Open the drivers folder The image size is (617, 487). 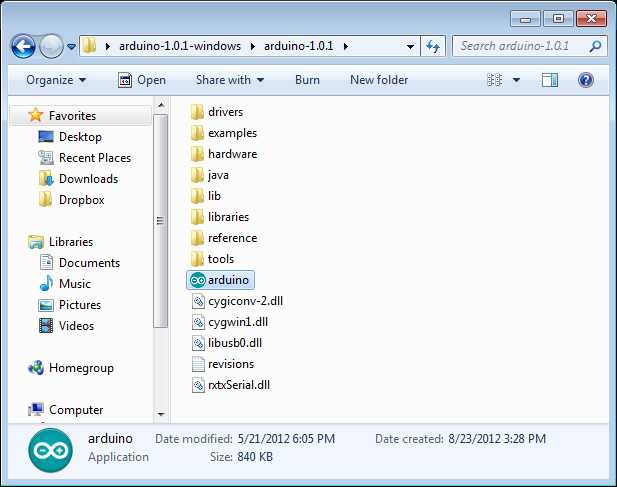225,112
